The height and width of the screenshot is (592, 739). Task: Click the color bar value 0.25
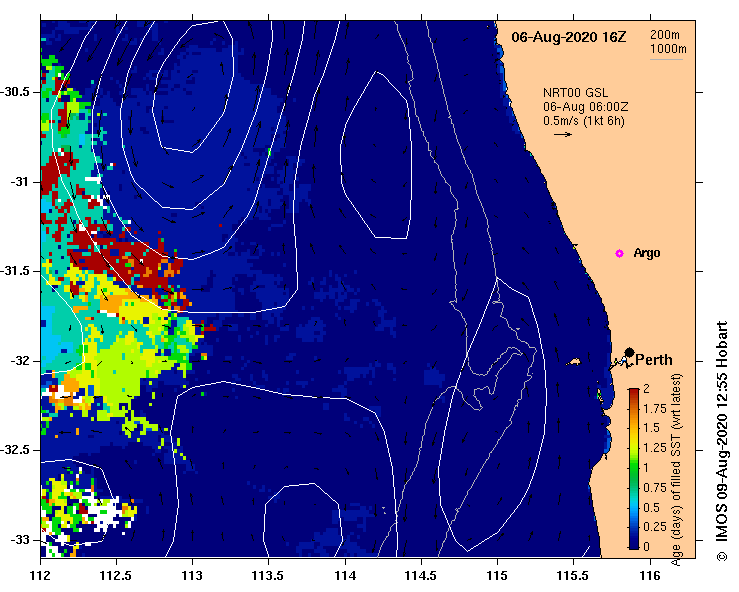[x=655, y=527]
